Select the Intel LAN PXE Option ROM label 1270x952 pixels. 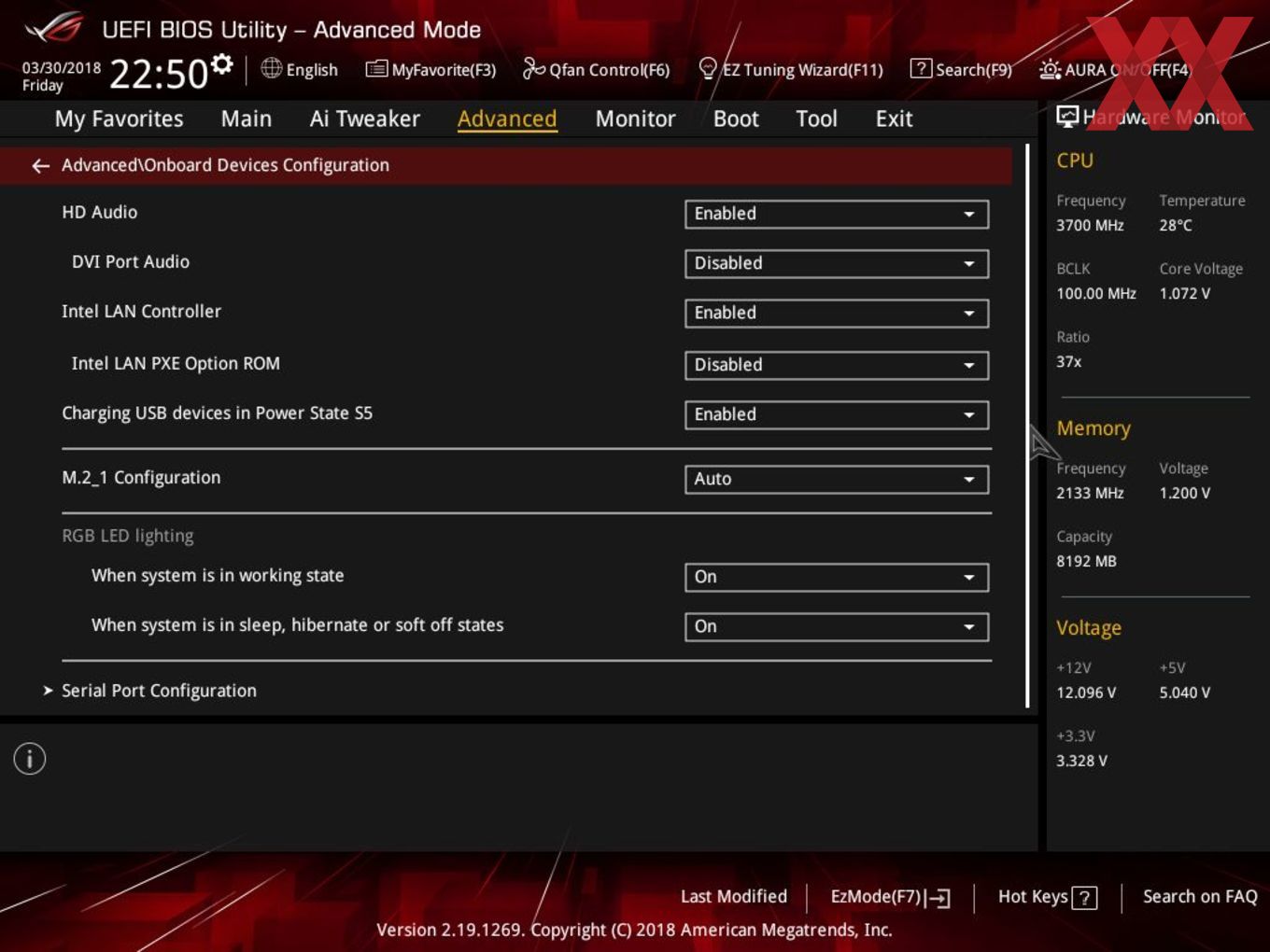tap(176, 363)
